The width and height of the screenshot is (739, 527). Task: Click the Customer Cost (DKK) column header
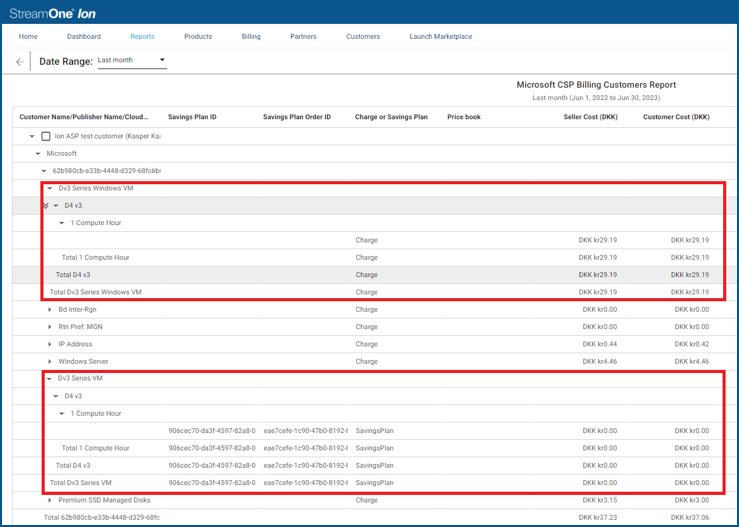(x=676, y=117)
